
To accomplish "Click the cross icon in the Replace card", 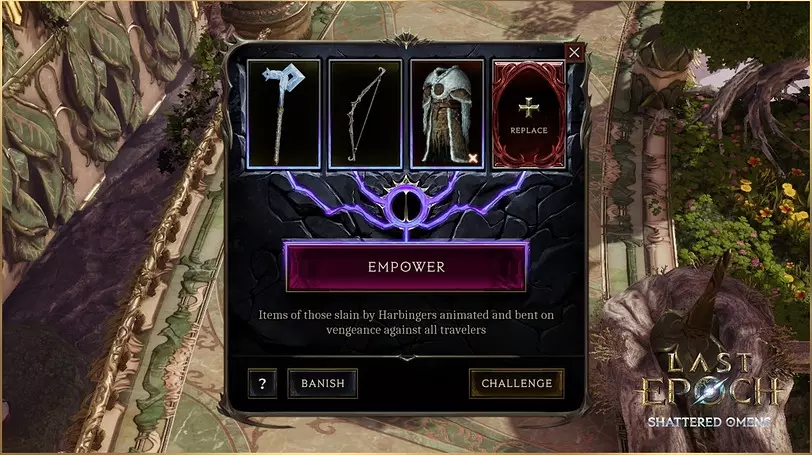I will click(529, 108).
